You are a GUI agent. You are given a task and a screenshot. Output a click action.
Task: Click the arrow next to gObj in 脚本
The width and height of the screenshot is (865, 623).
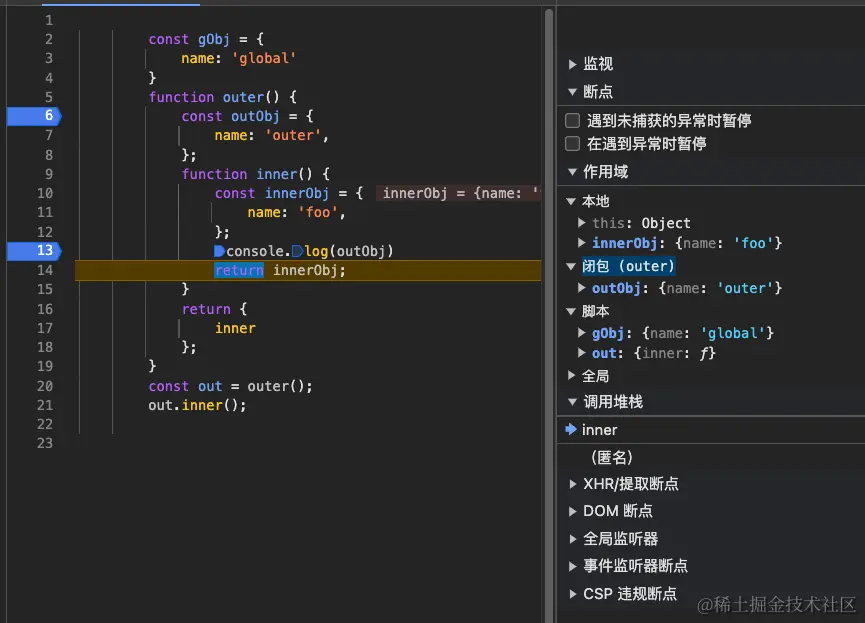pyautogui.click(x=580, y=332)
